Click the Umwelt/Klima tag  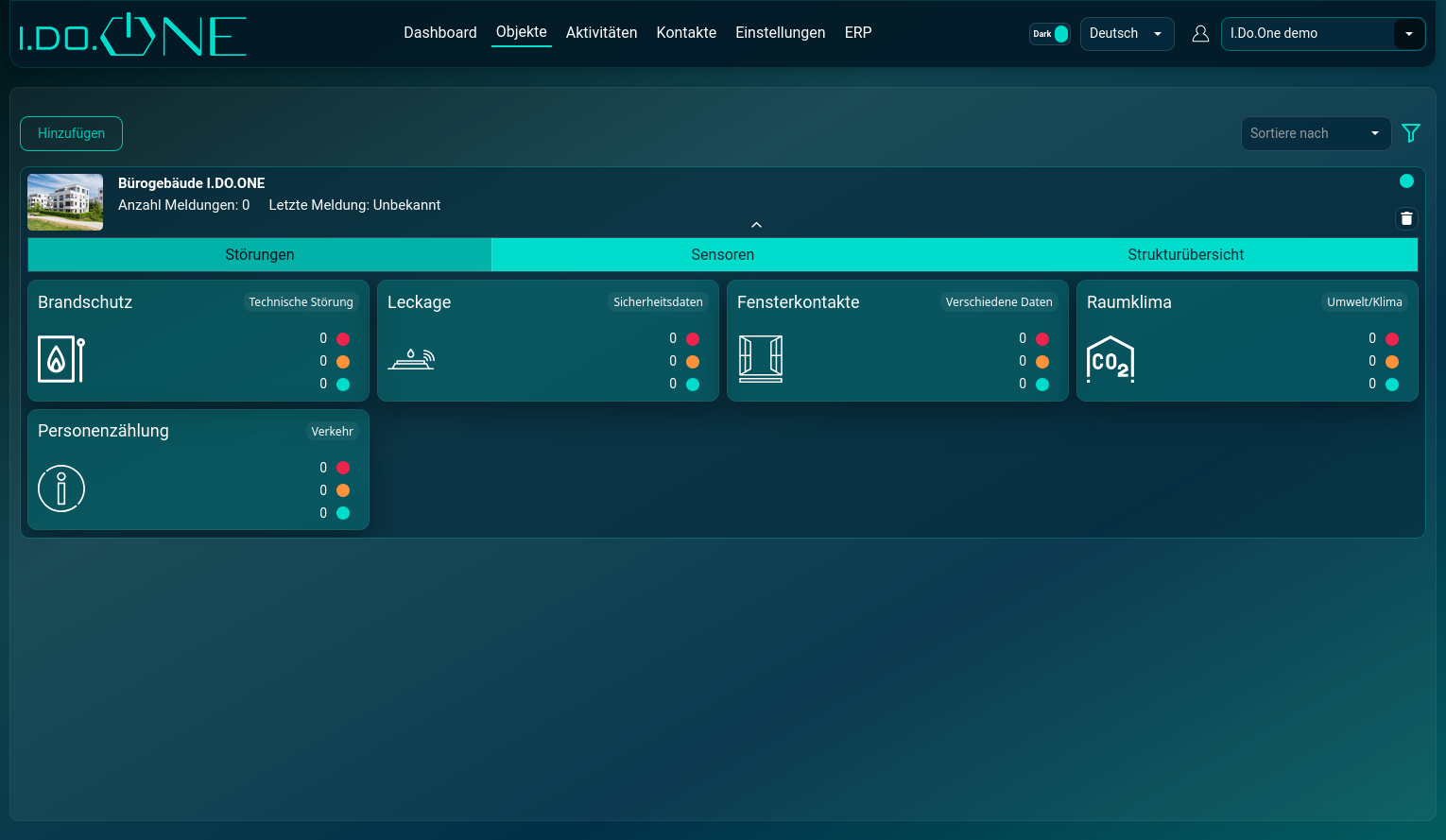(1365, 302)
